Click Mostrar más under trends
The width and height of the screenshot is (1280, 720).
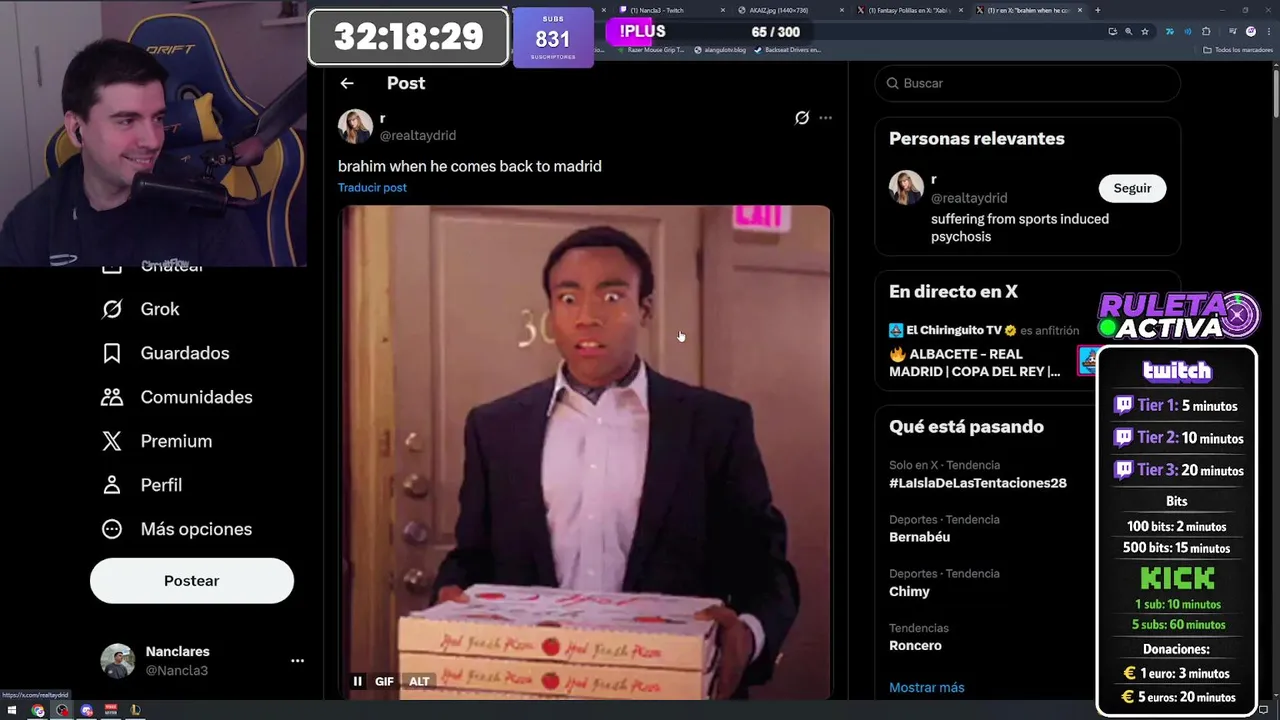927,688
